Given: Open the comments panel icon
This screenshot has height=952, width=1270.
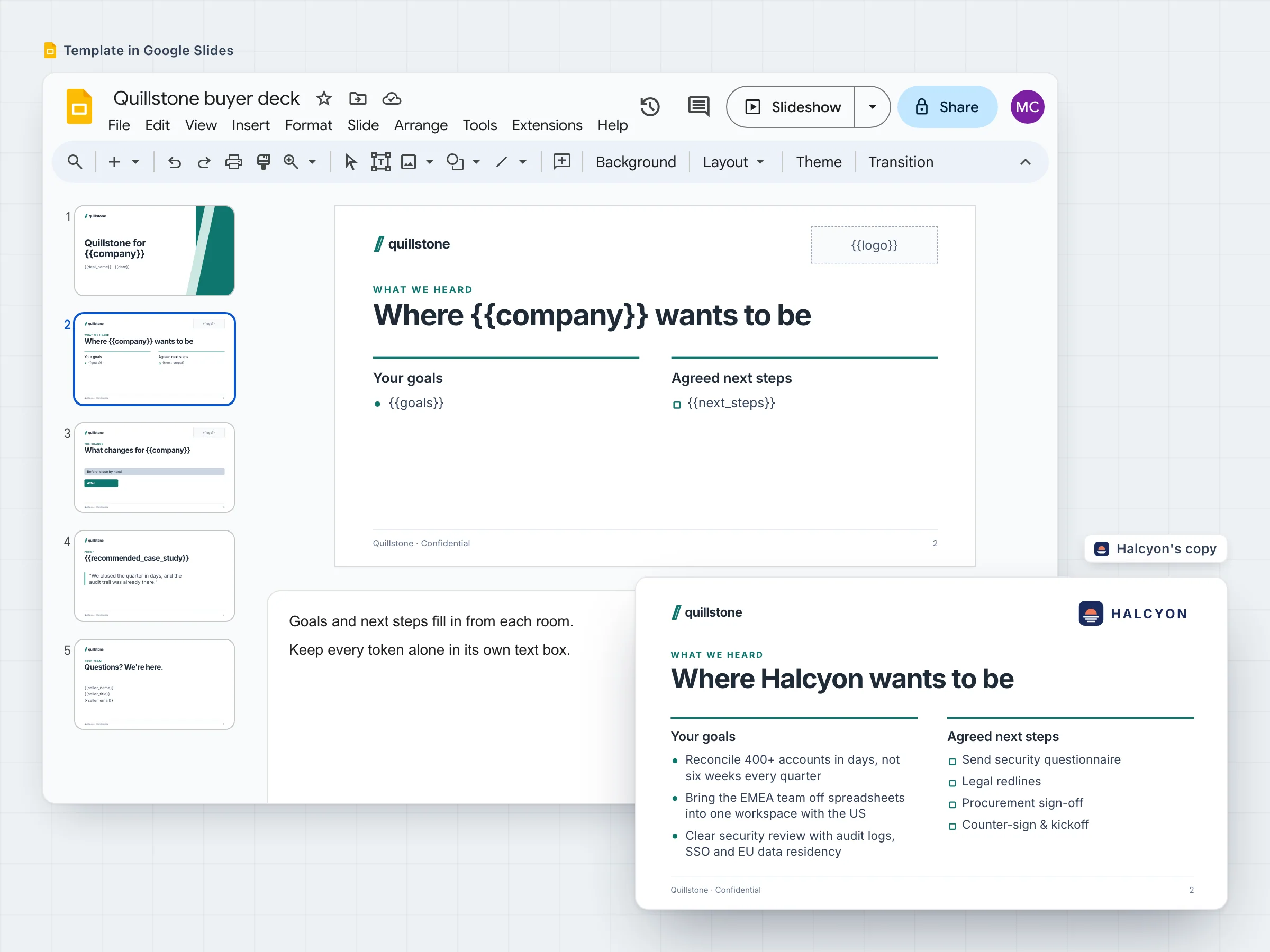Looking at the screenshot, I should coord(698,107).
